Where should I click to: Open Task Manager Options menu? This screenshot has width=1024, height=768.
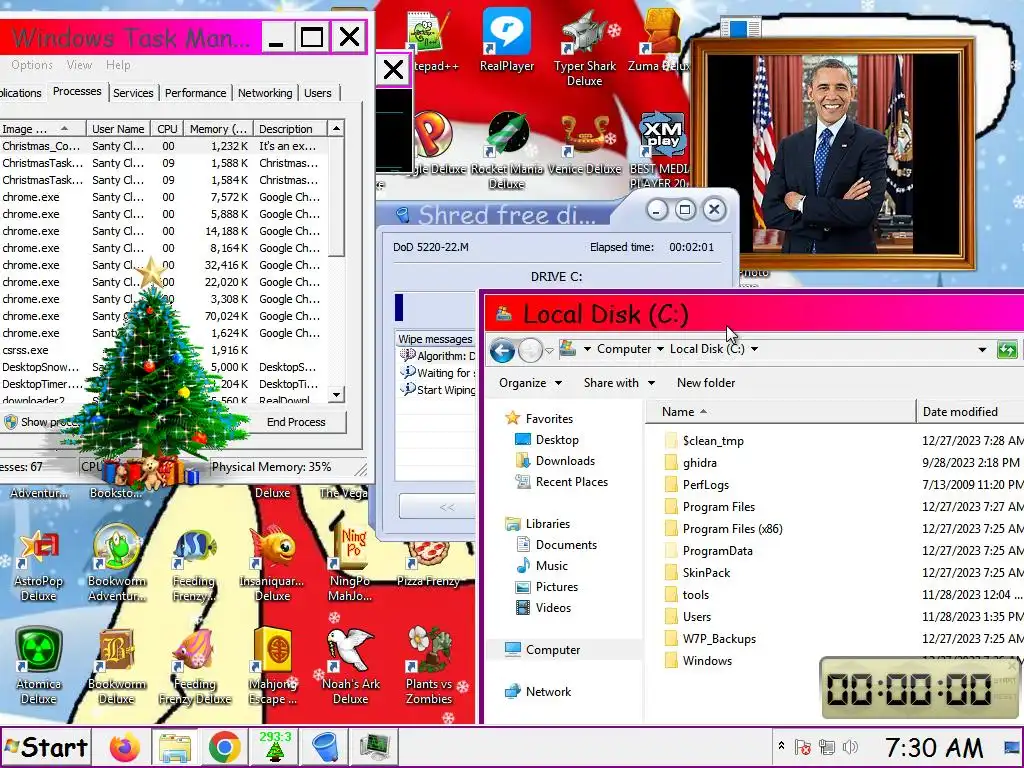(31, 65)
